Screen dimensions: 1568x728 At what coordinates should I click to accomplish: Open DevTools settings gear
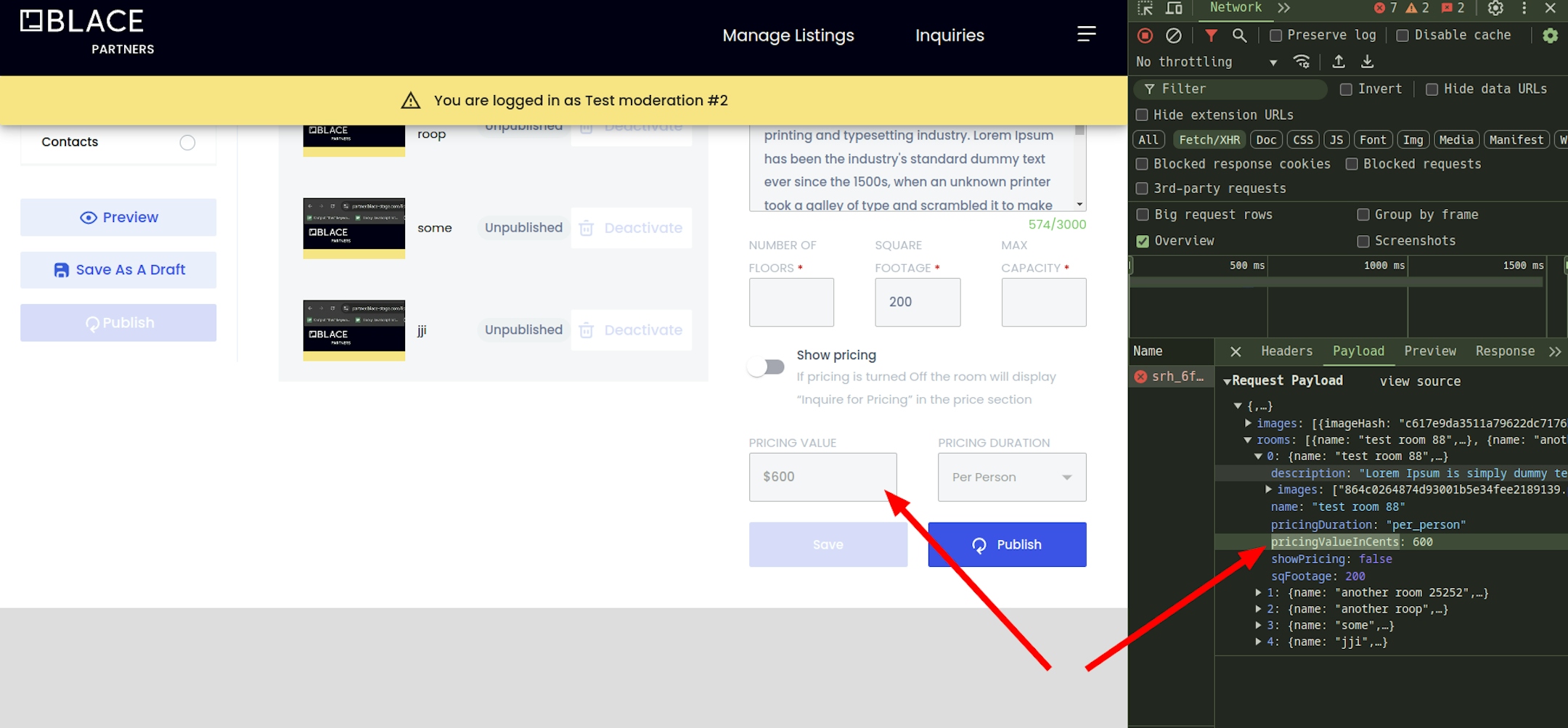point(1495,8)
